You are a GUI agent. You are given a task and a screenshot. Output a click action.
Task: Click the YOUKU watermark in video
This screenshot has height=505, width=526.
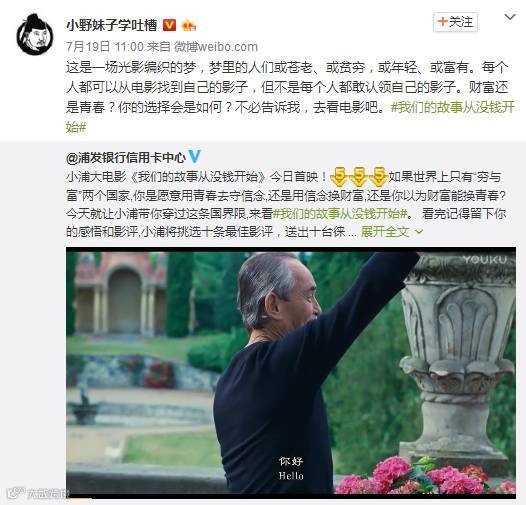point(485,260)
